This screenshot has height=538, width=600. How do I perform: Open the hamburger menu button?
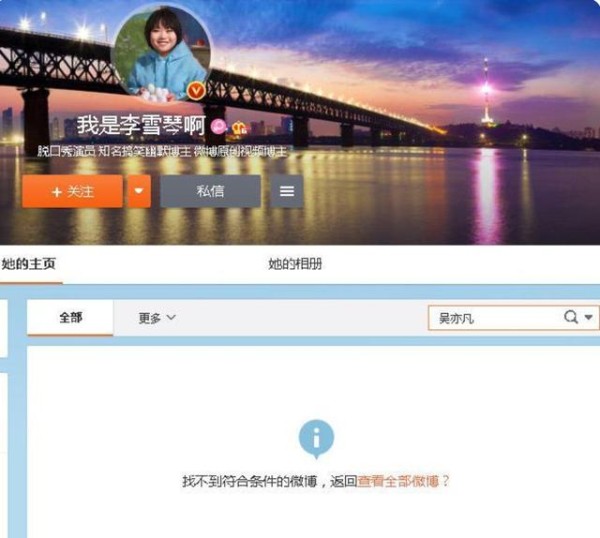(287, 191)
